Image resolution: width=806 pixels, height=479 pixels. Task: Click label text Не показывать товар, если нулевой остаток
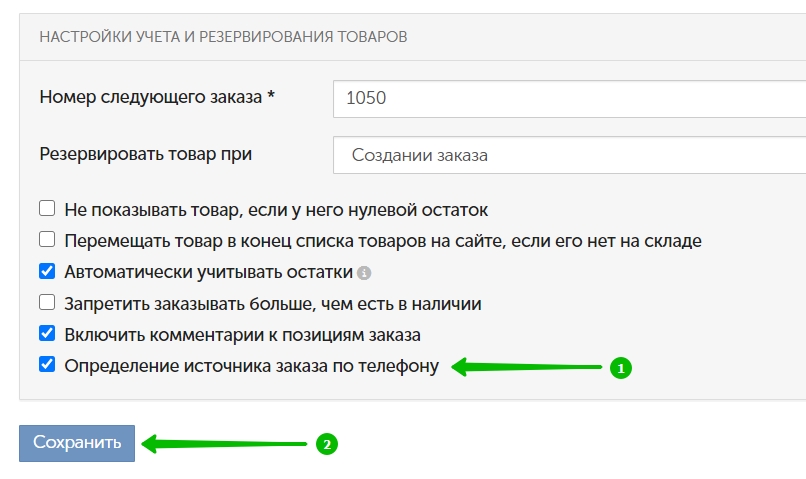[x=275, y=210]
